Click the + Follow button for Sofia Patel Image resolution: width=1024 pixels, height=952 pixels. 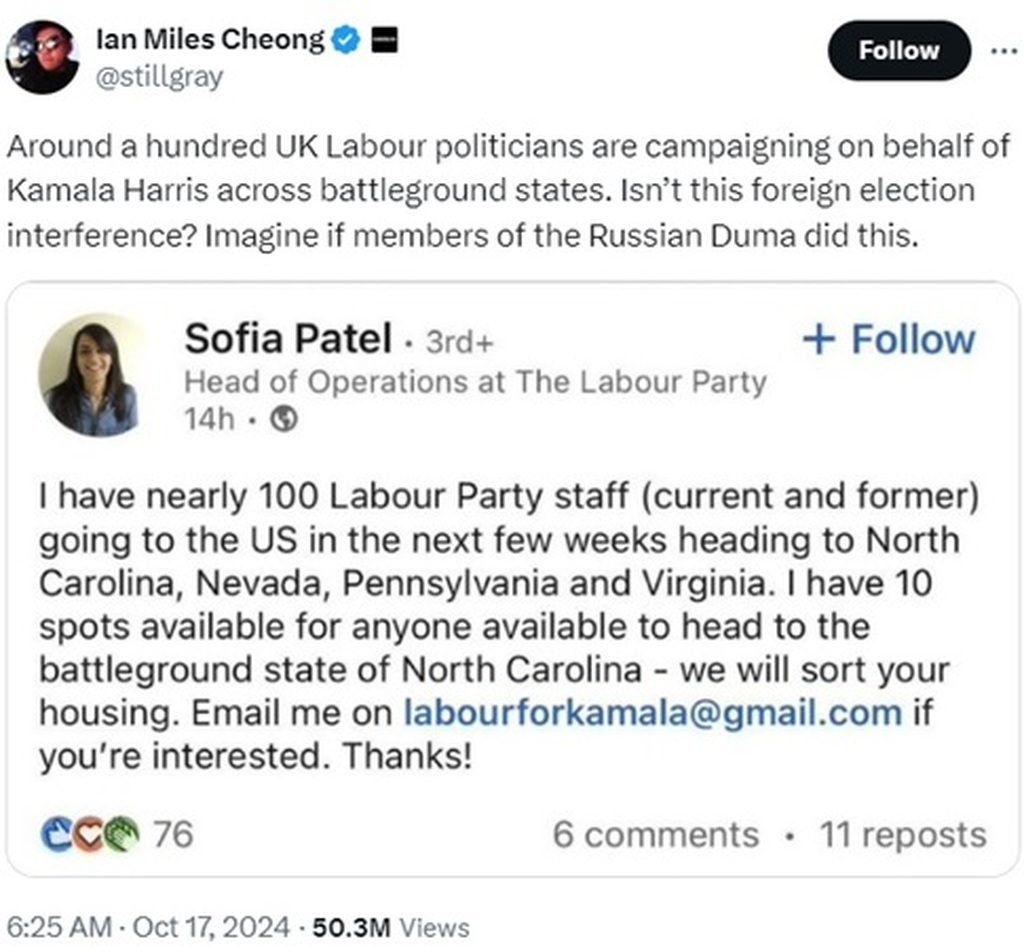tap(888, 339)
